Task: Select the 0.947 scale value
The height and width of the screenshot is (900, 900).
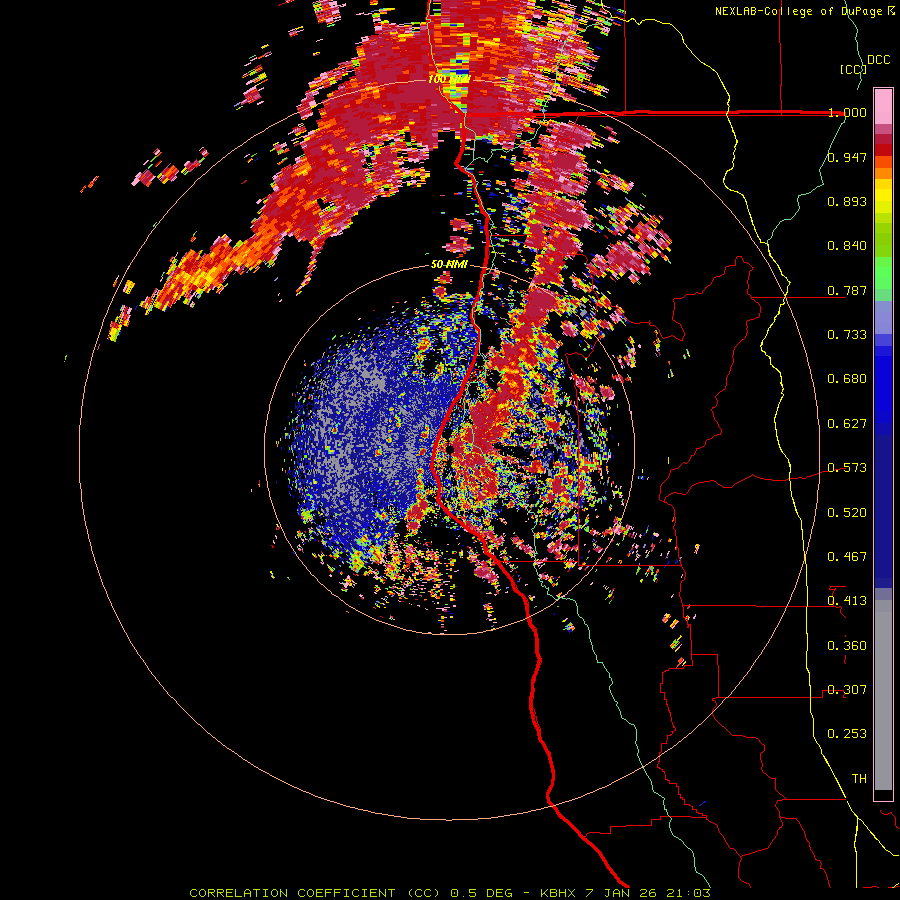Action: [x=847, y=157]
